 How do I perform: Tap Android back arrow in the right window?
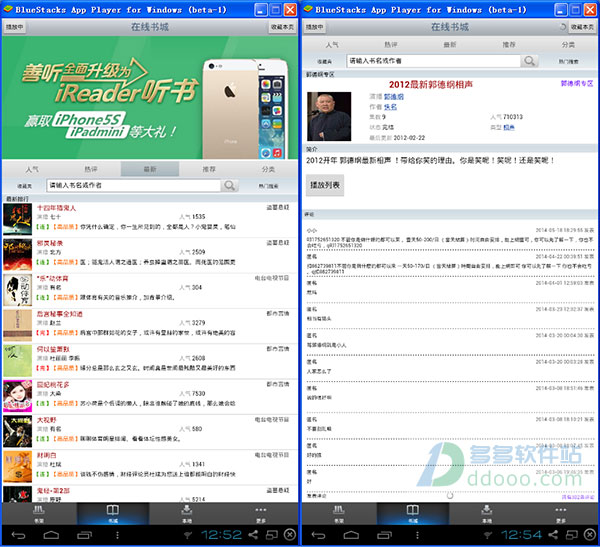pos(318,535)
